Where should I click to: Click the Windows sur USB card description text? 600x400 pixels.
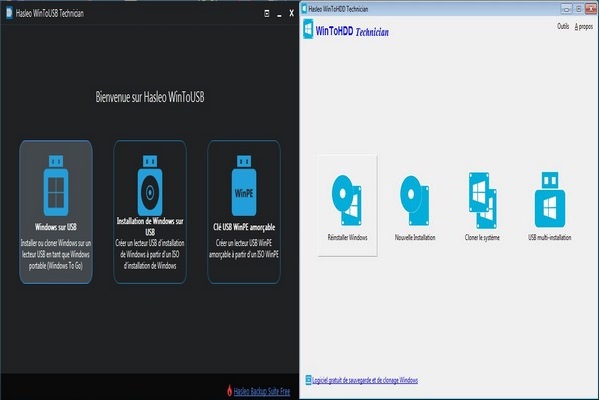(56, 255)
